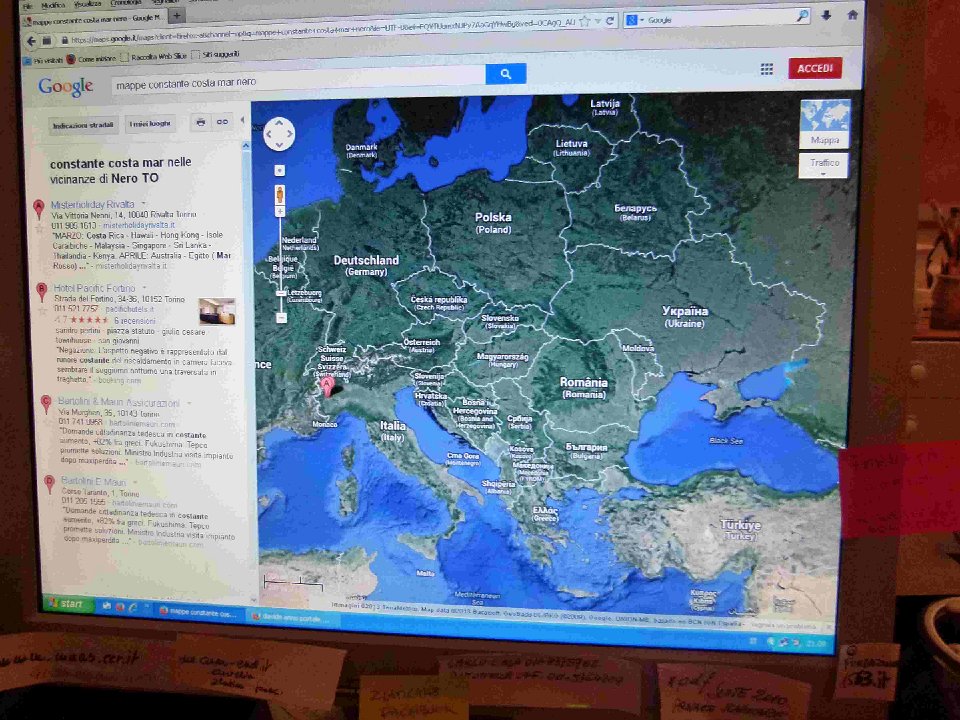This screenshot has height=720, width=960.
Task: Click Indicazioni stradali button
Action: (x=83, y=125)
